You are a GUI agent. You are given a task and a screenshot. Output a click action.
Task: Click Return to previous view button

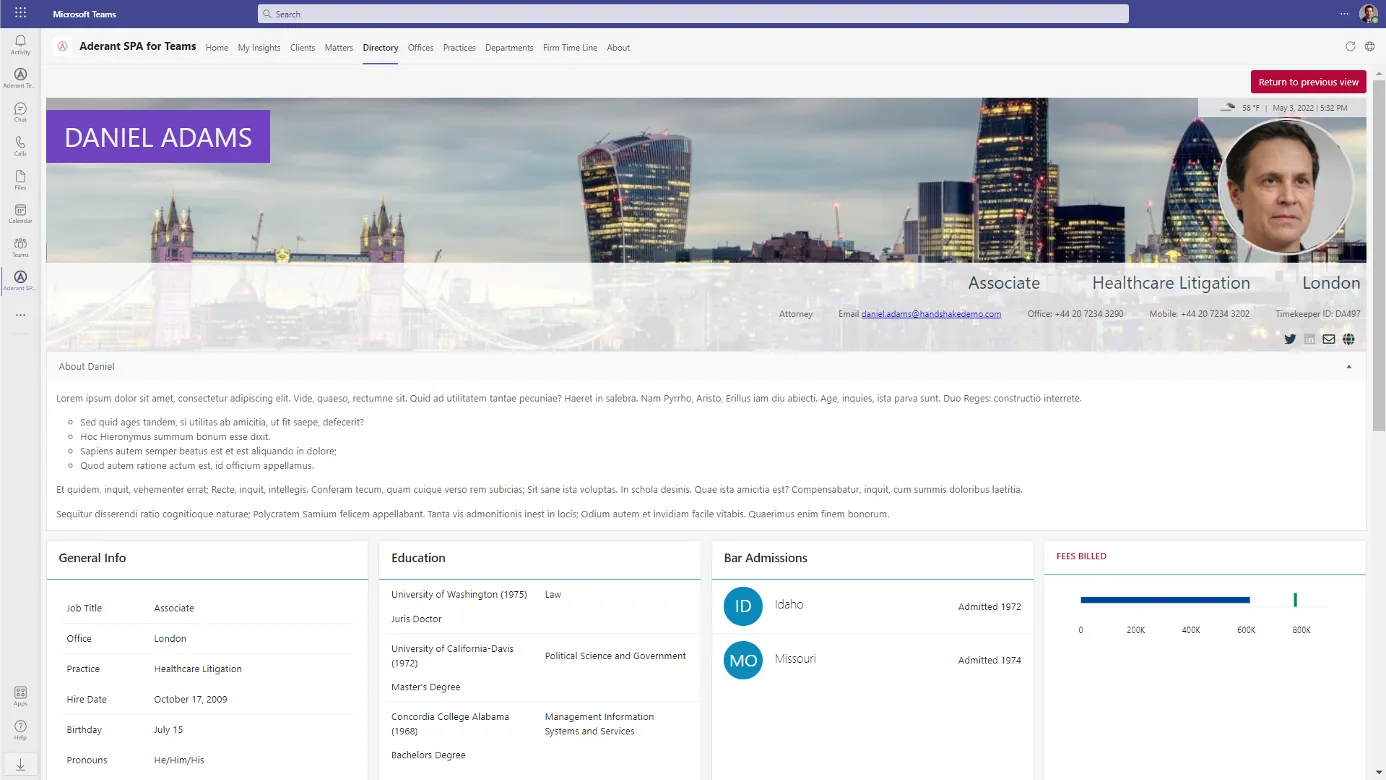tap(1308, 82)
